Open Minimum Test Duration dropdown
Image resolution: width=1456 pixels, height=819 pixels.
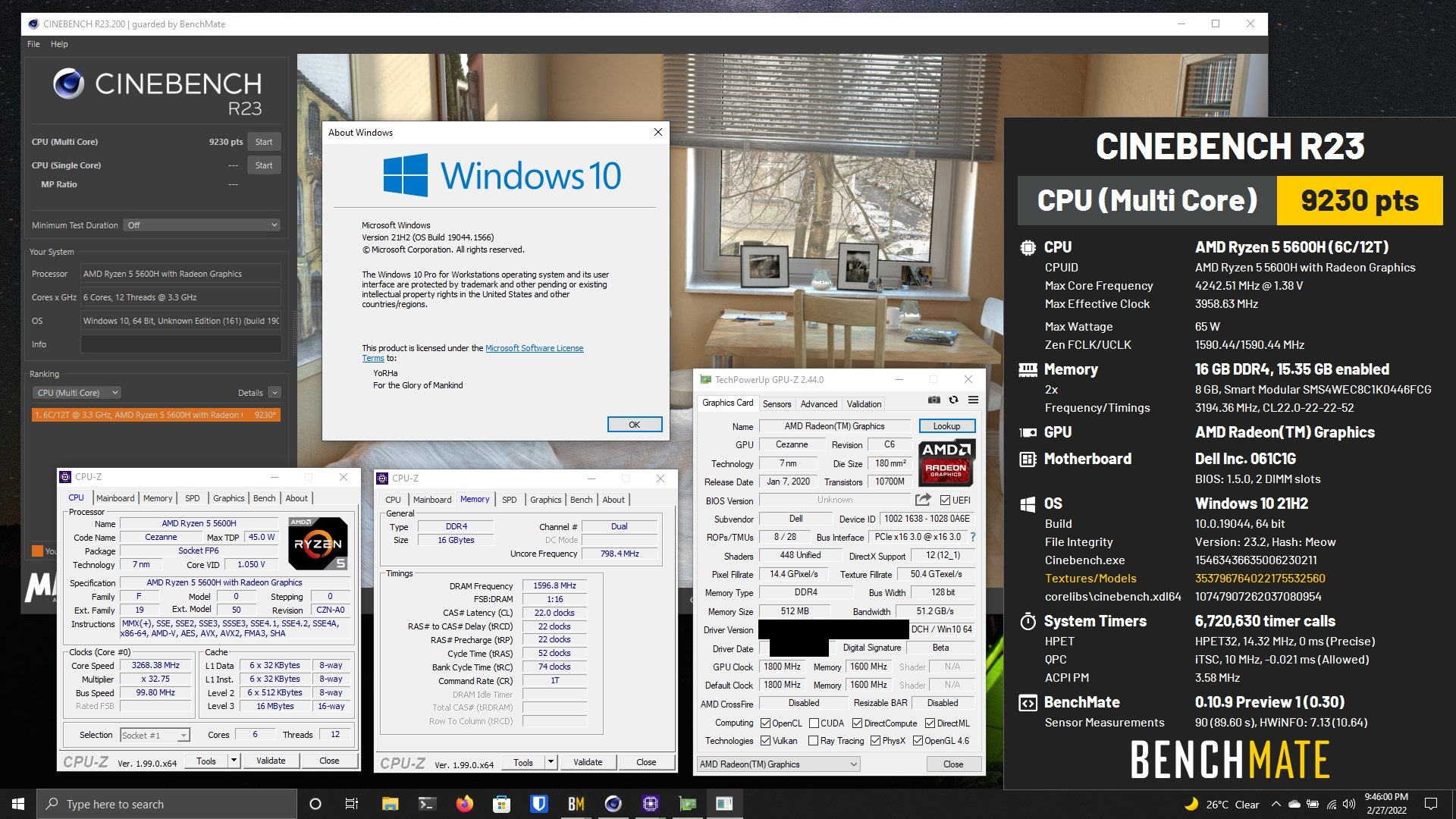pyautogui.click(x=202, y=225)
